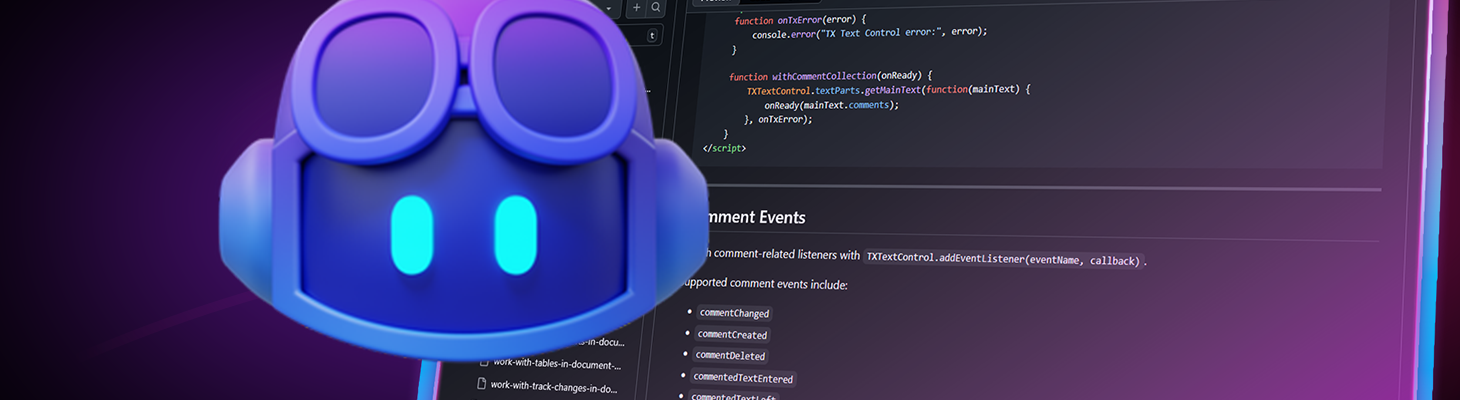Click the '}, onTxError);' code line
1460x400 pixels.
point(778,119)
